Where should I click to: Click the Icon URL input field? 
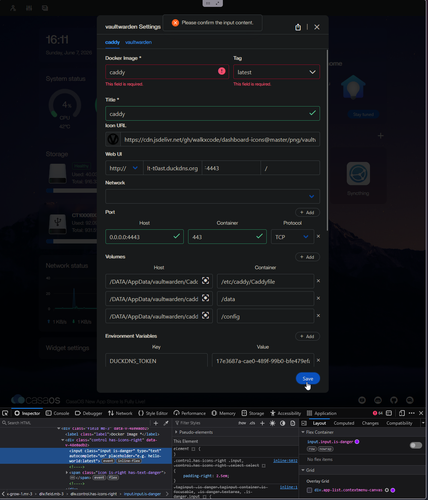click(x=220, y=140)
